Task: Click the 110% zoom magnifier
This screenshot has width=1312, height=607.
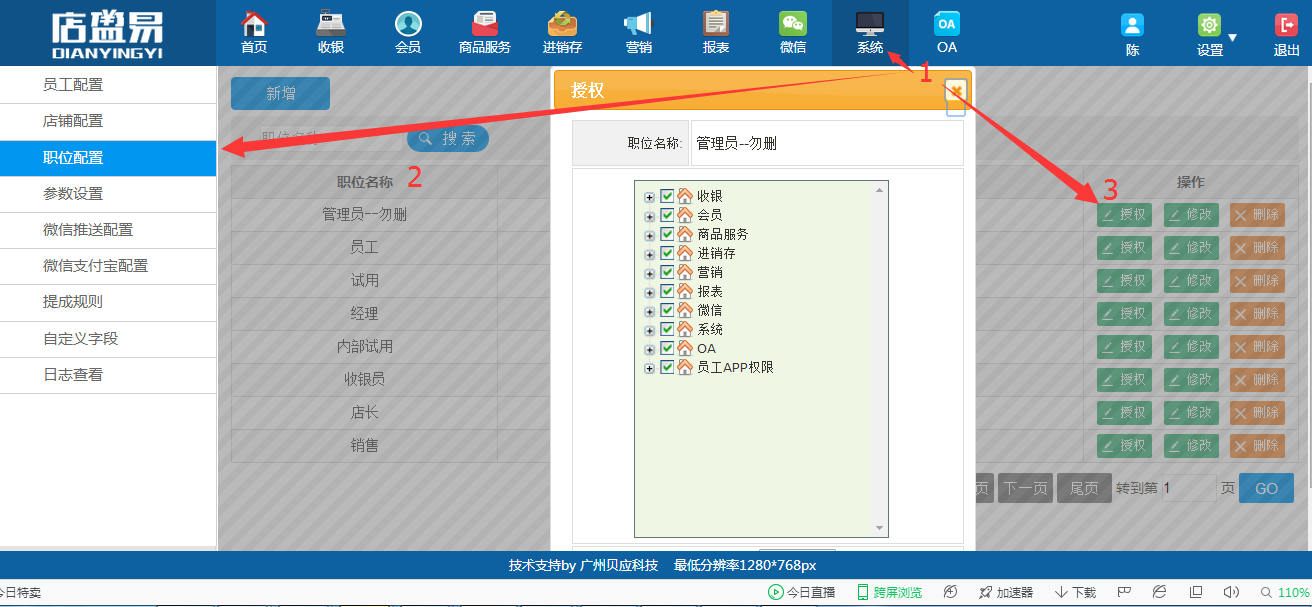Action: tap(1267, 592)
